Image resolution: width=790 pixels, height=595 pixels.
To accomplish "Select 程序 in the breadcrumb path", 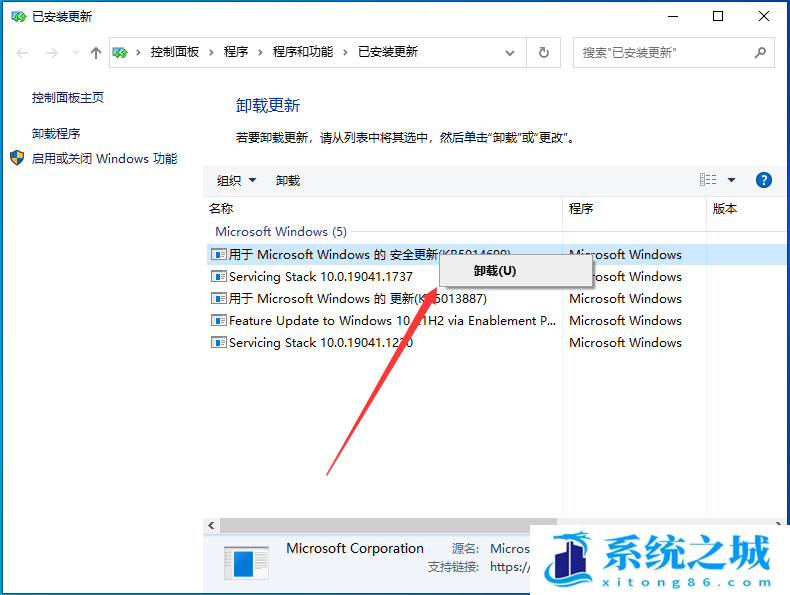I will [236, 52].
